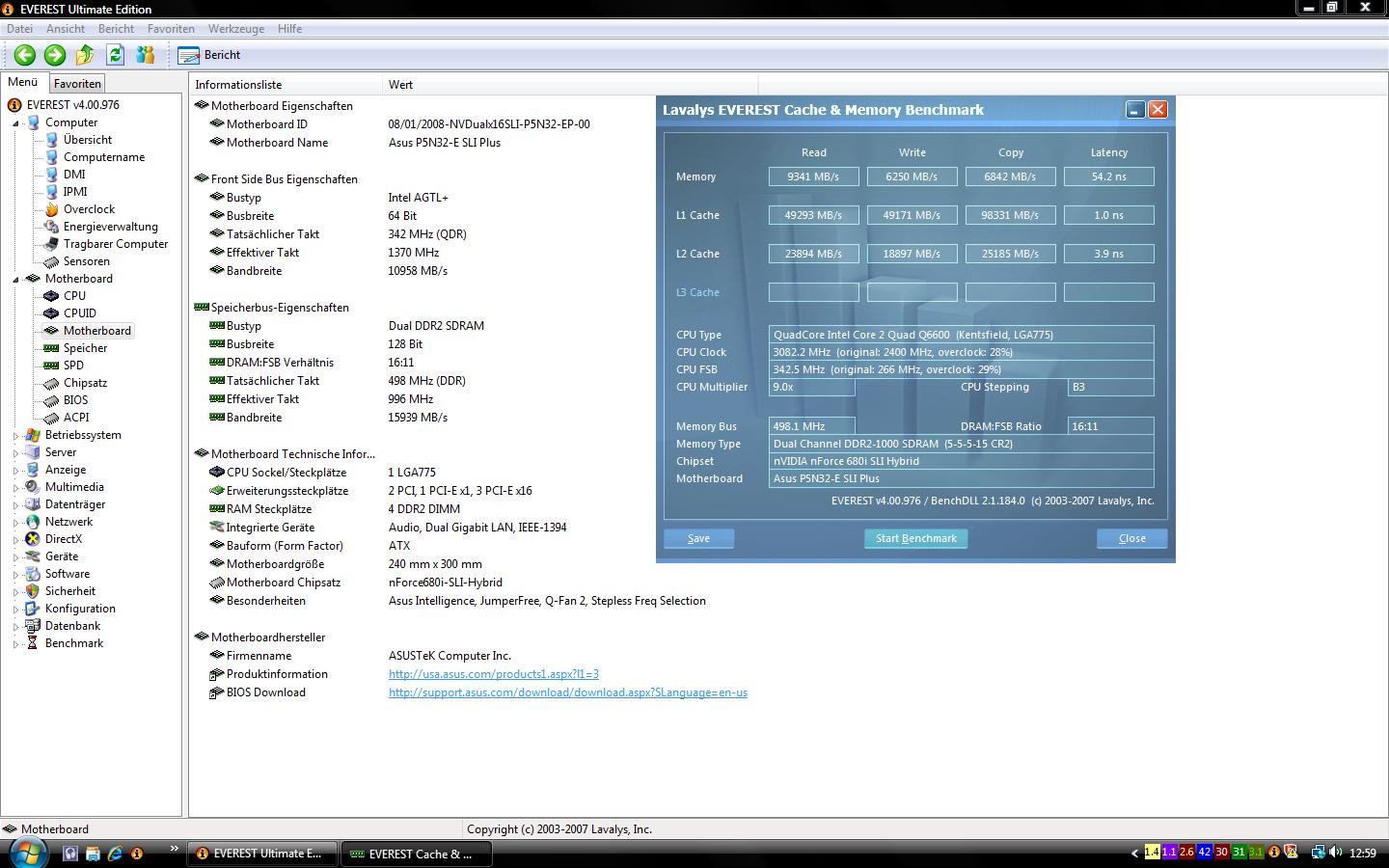Click Start Benchmark button
This screenshot has width=1389, height=868.
(x=915, y=538)
